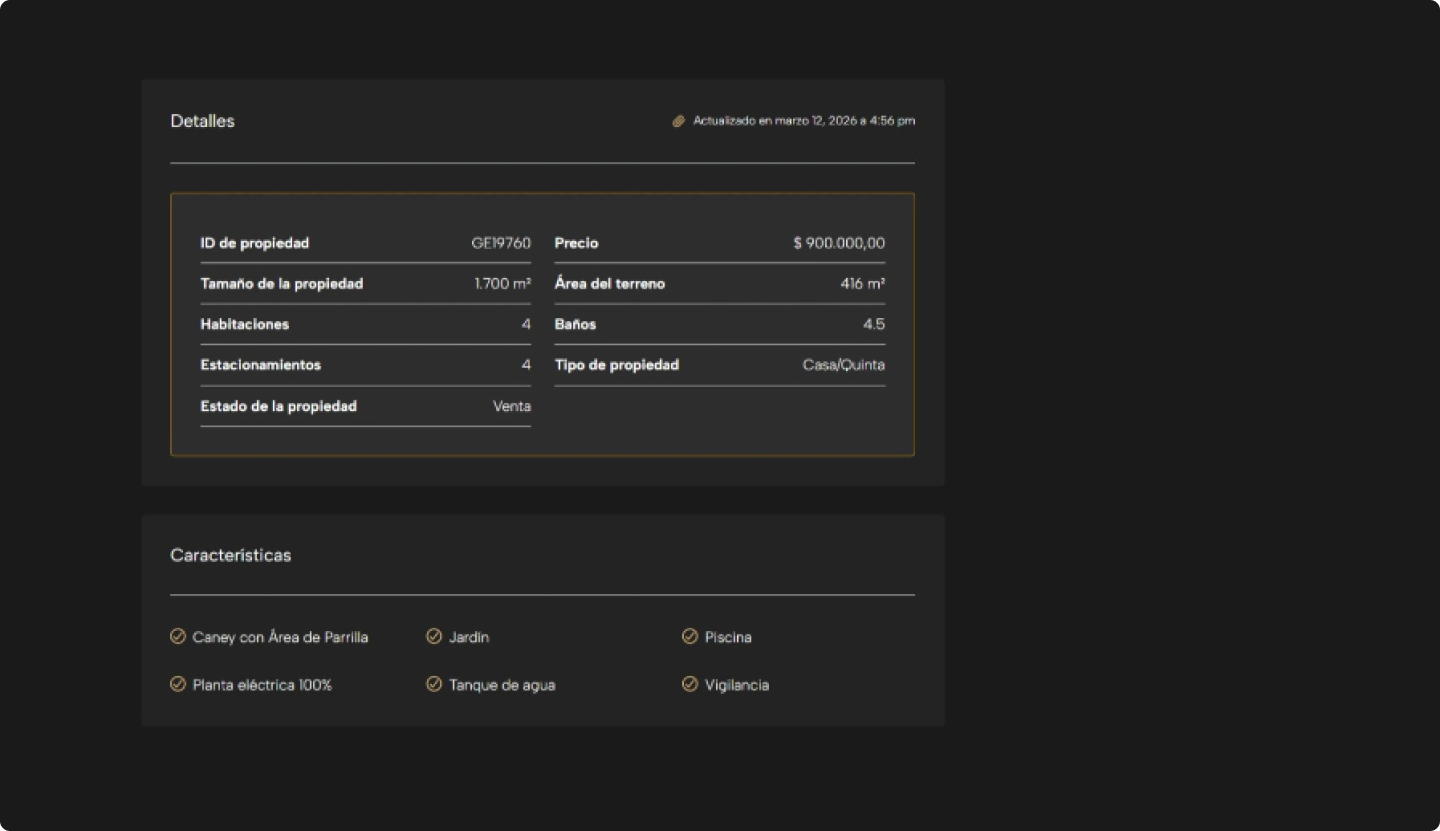Select the Baños value 4.5
This screenshot has height=831, width=1440.
(874, 324)
